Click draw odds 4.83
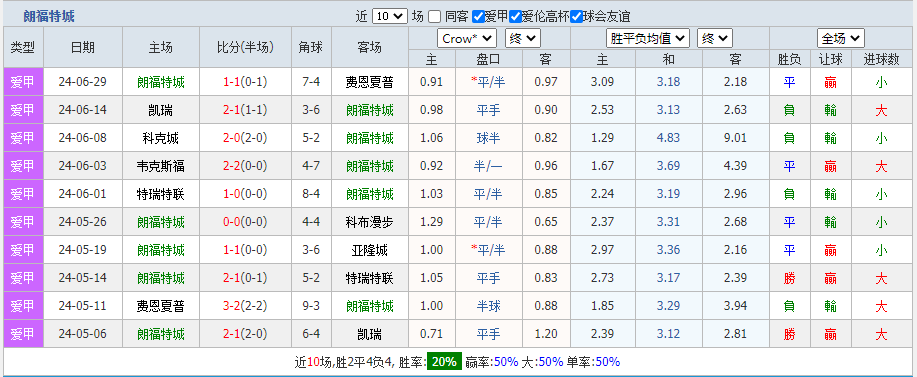This screenshot has height=377, width=917. 668,138
